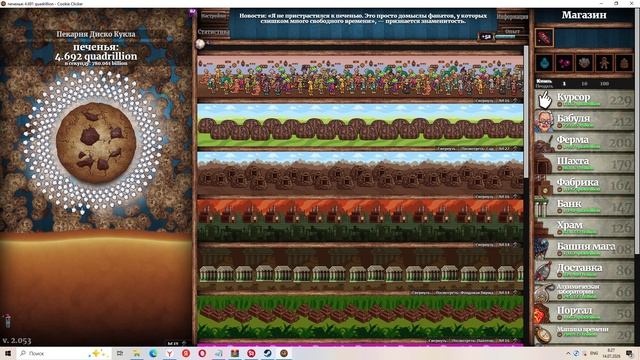Click the big chocolate chip cookie
This screenshot has height=360, width=640.
coord(96,142)
